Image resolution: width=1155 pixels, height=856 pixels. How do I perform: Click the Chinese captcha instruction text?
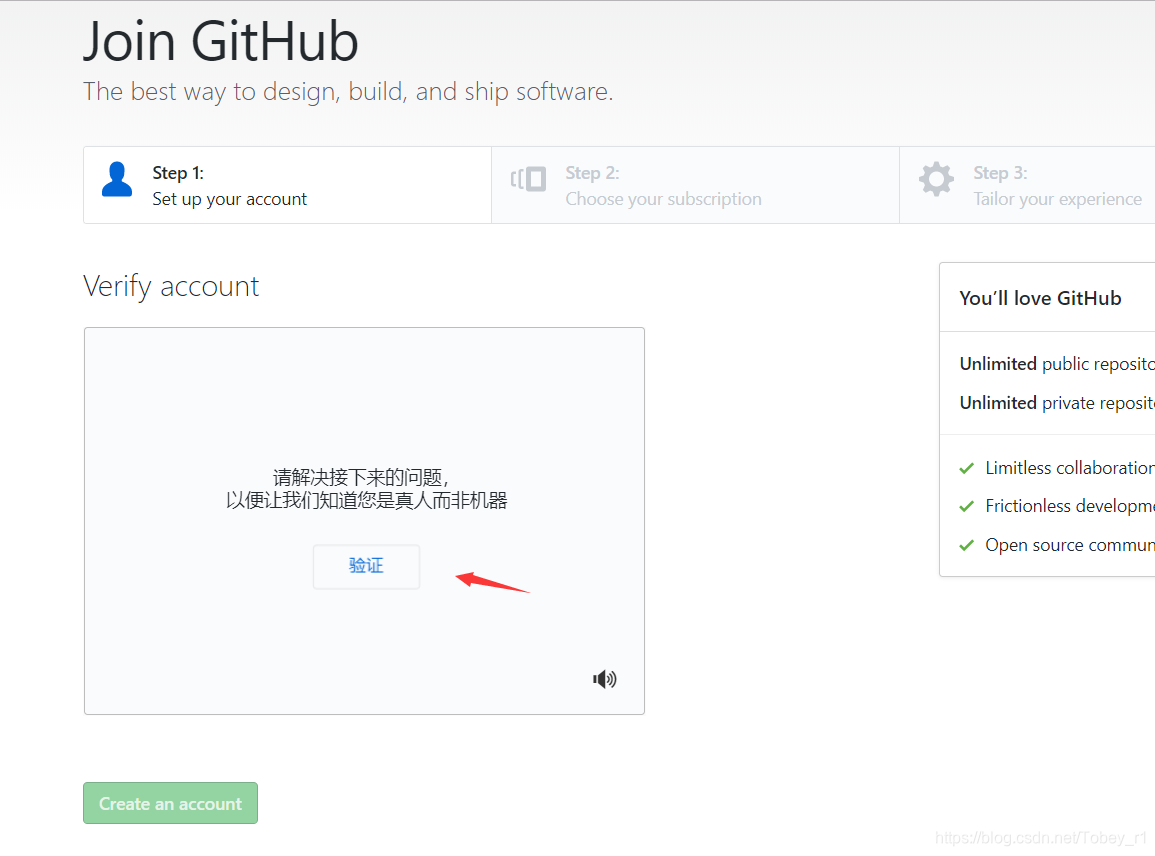[x=366, y=489]
